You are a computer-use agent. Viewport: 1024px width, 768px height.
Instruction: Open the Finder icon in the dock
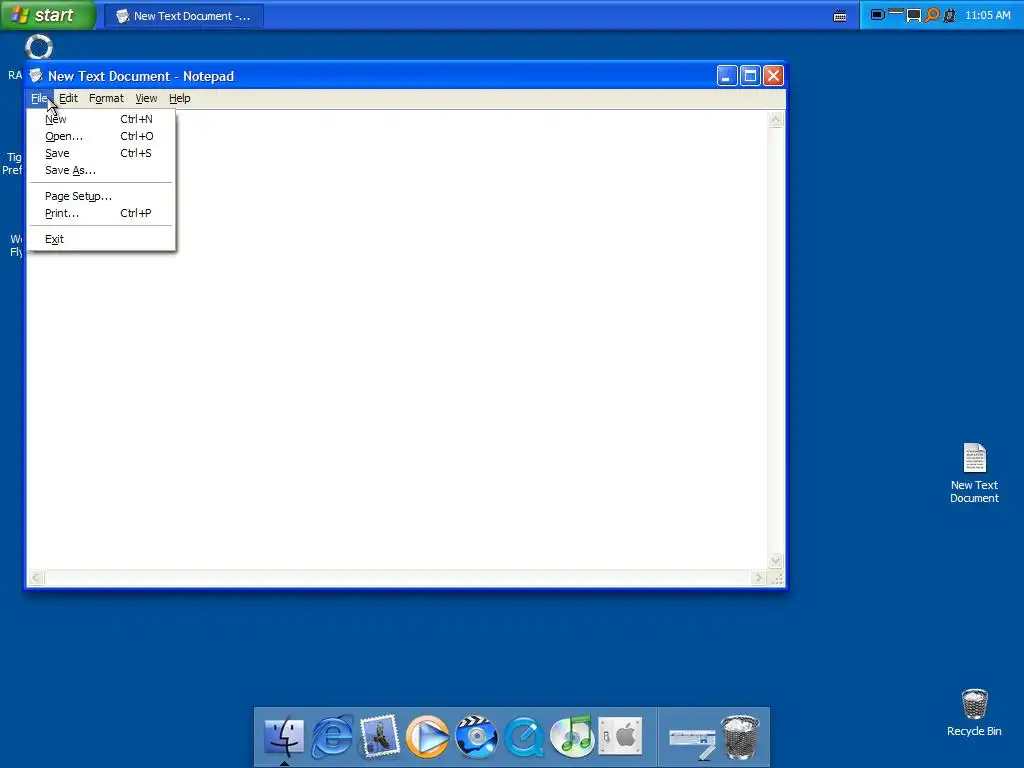coord(284,737)
